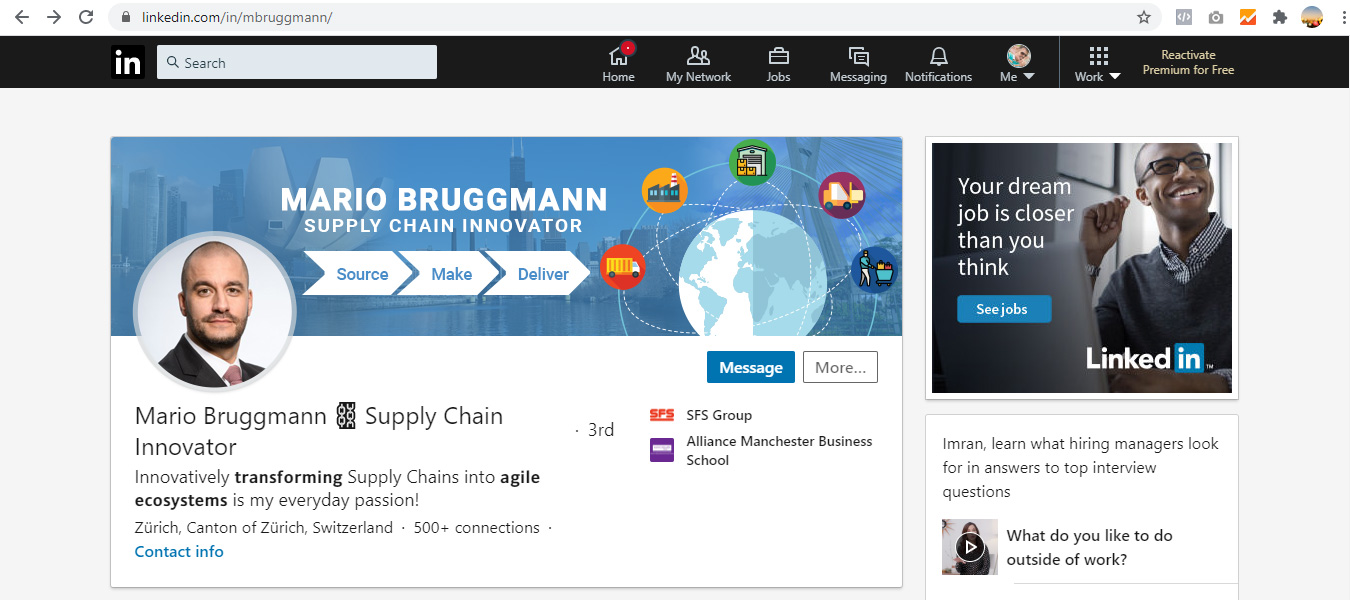Bookmark this page with the star icon
The image size is (1350, 600).
point(1144,17)
